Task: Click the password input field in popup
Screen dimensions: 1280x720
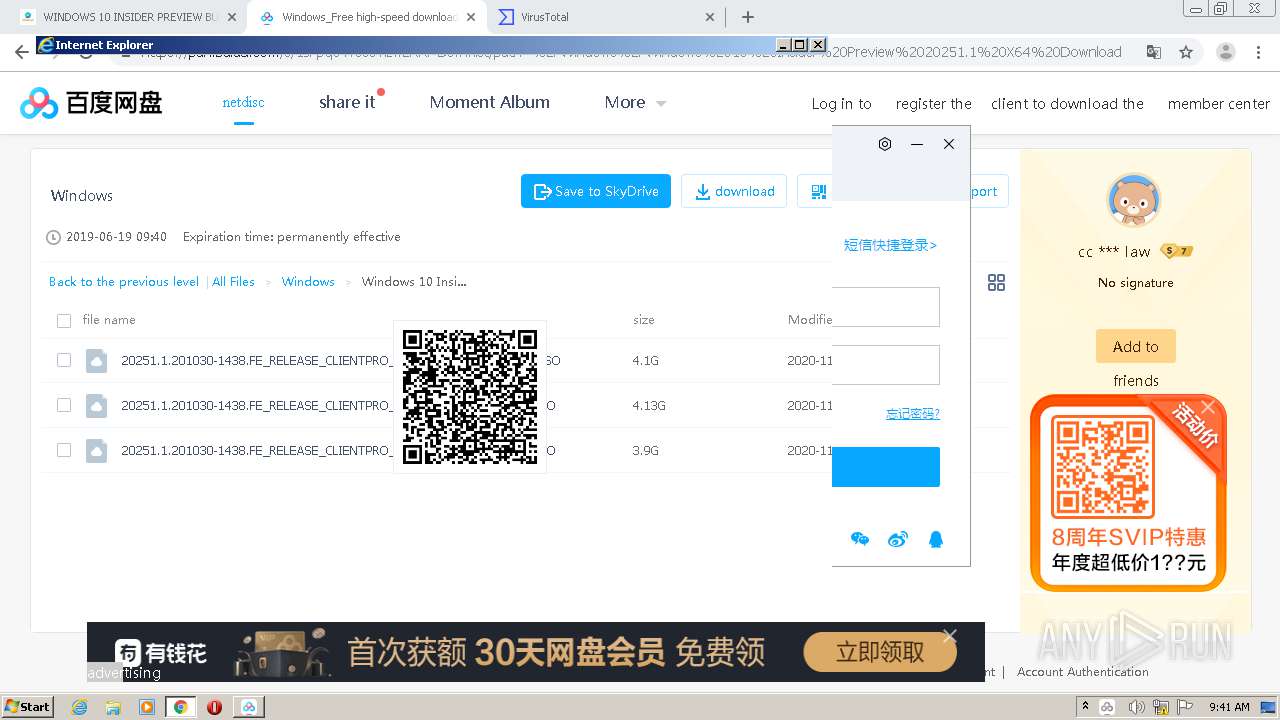Action: coord(886,365)
